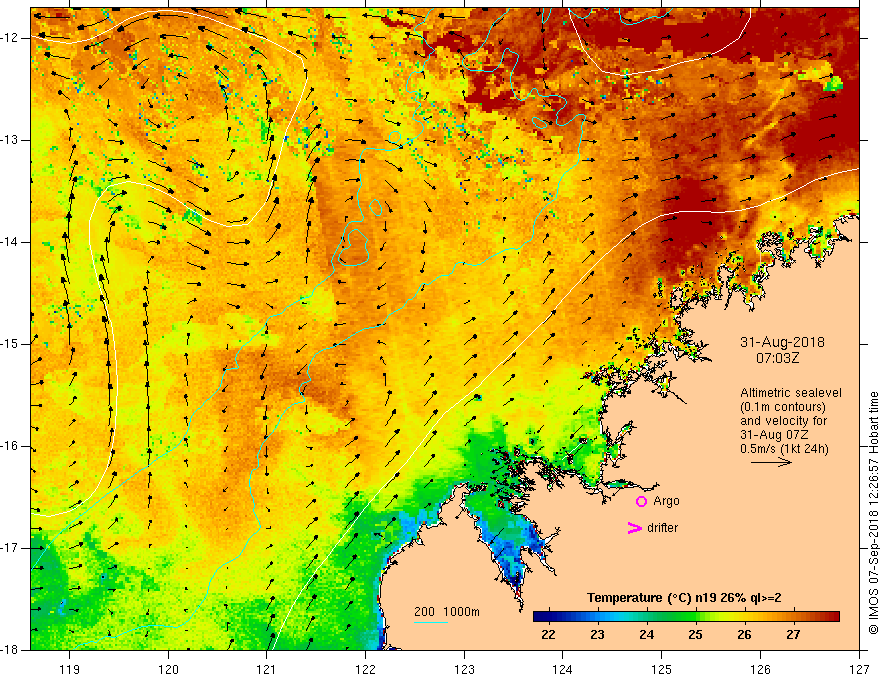Click color bar value 27
The image size is (880, 680).
pyautogui.click(x=793, y=635)
